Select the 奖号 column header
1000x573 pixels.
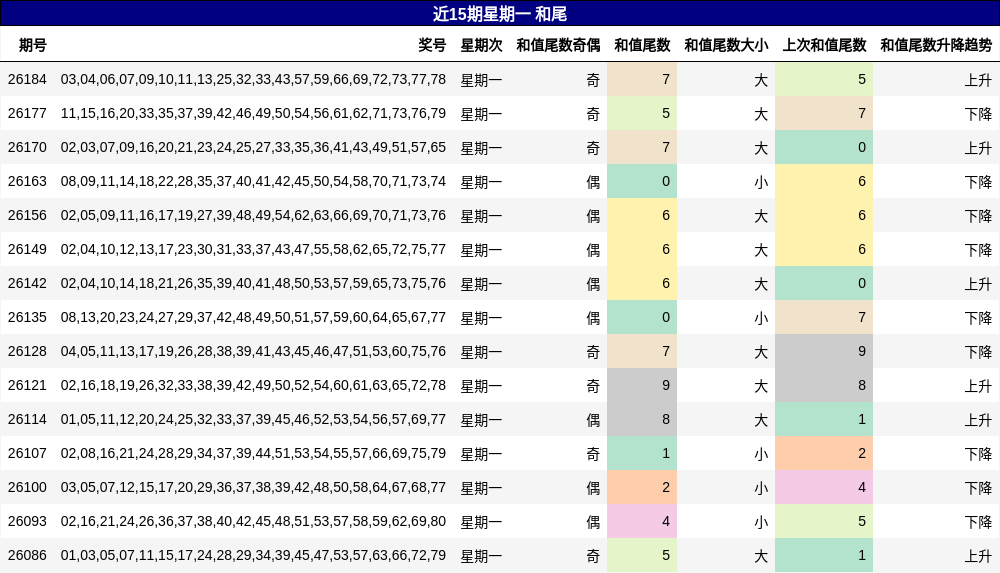pyautogui.click(x=432, y=45)
